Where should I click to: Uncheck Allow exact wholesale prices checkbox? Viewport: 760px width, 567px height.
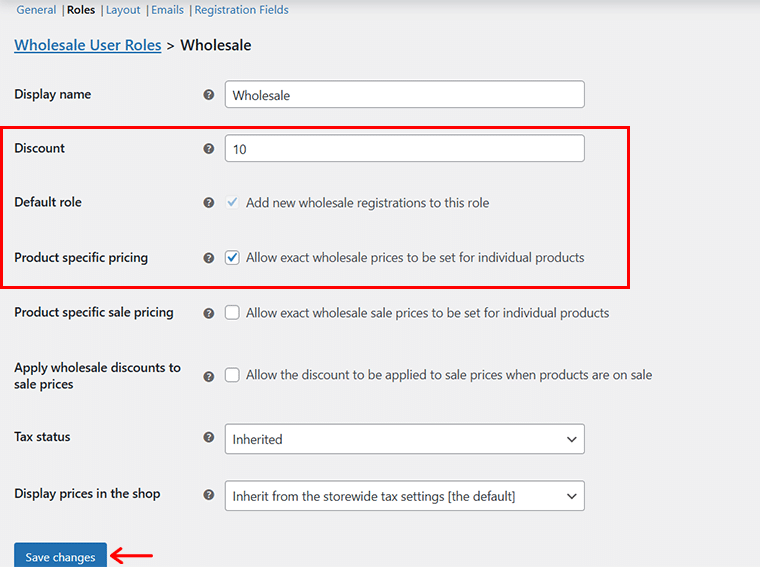(232, 257)
